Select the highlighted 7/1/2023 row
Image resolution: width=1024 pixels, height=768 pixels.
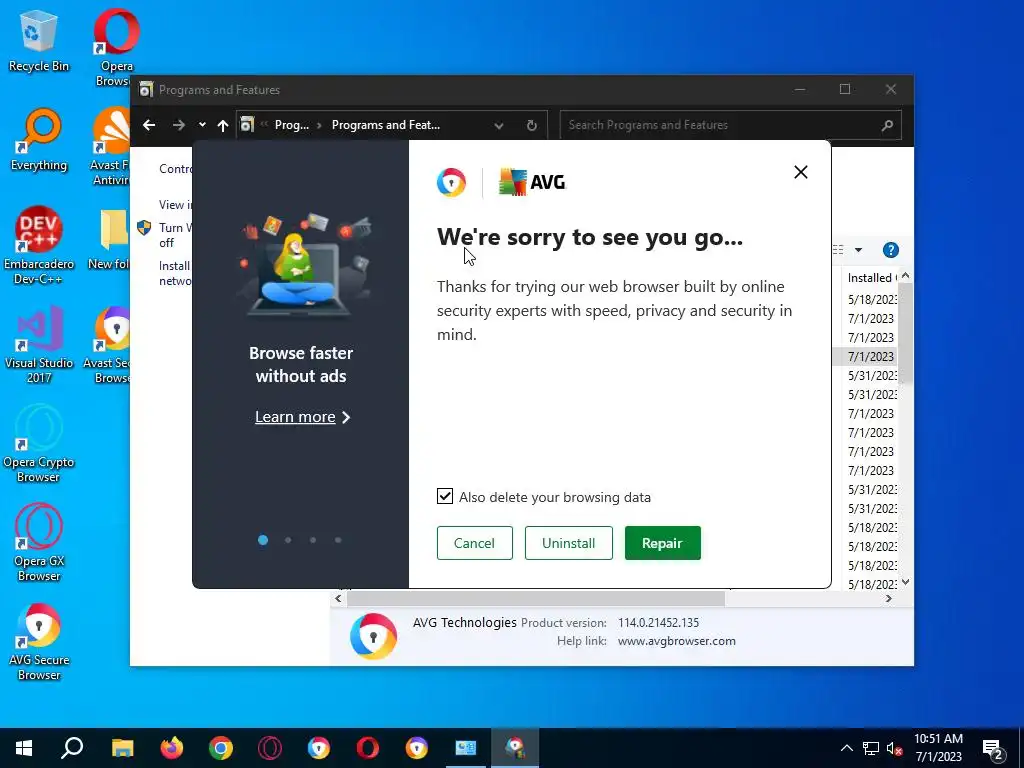pos(865,357)
